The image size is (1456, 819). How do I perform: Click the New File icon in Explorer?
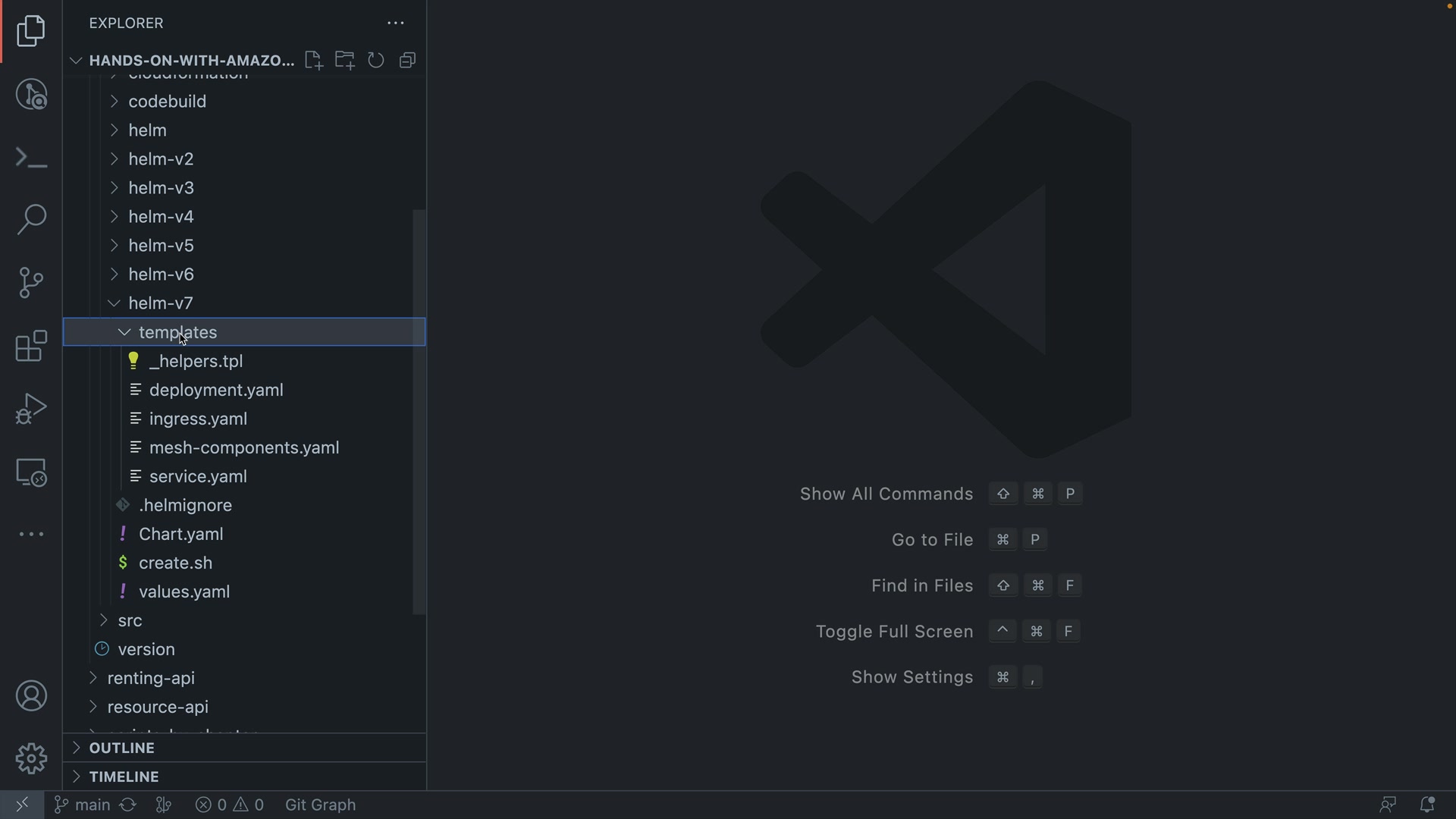(x=313, y=61)
